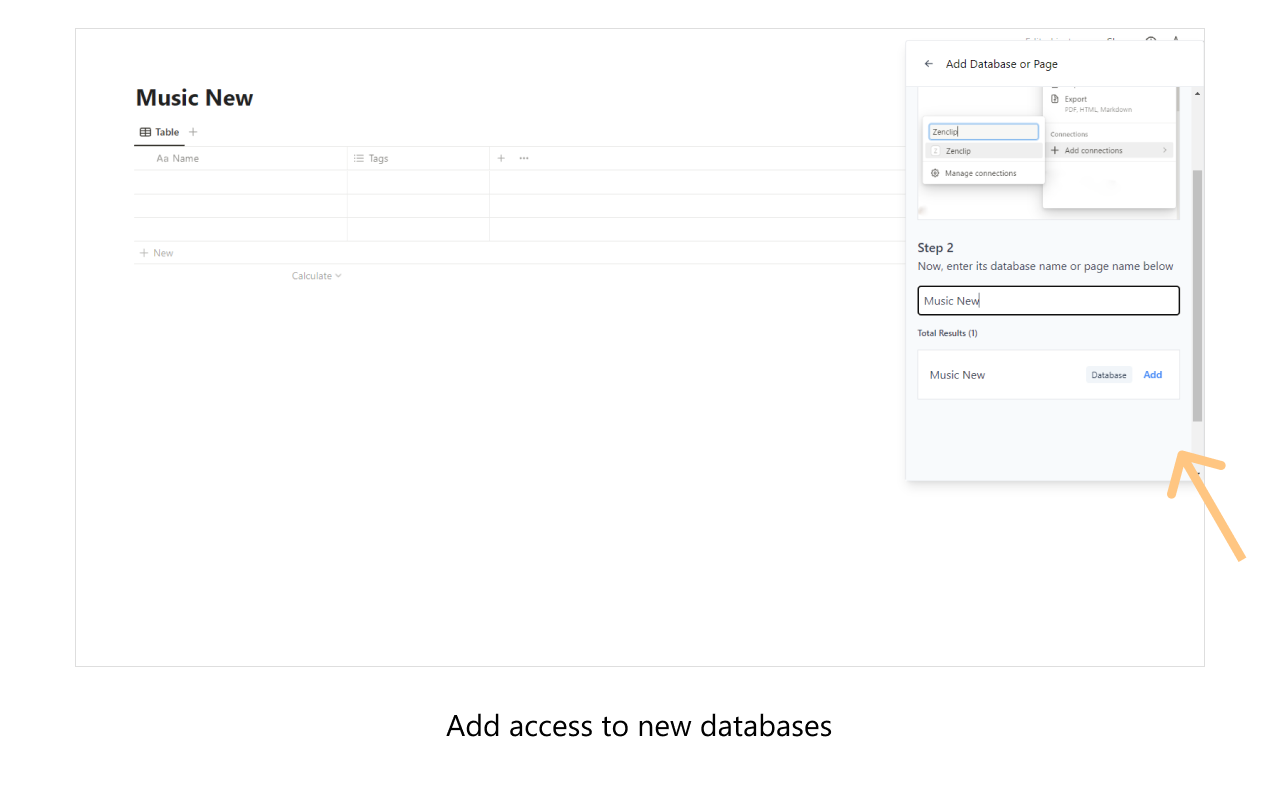Add a new property column with plus icon
1280x800 pixels.
[x=501, y=158]
